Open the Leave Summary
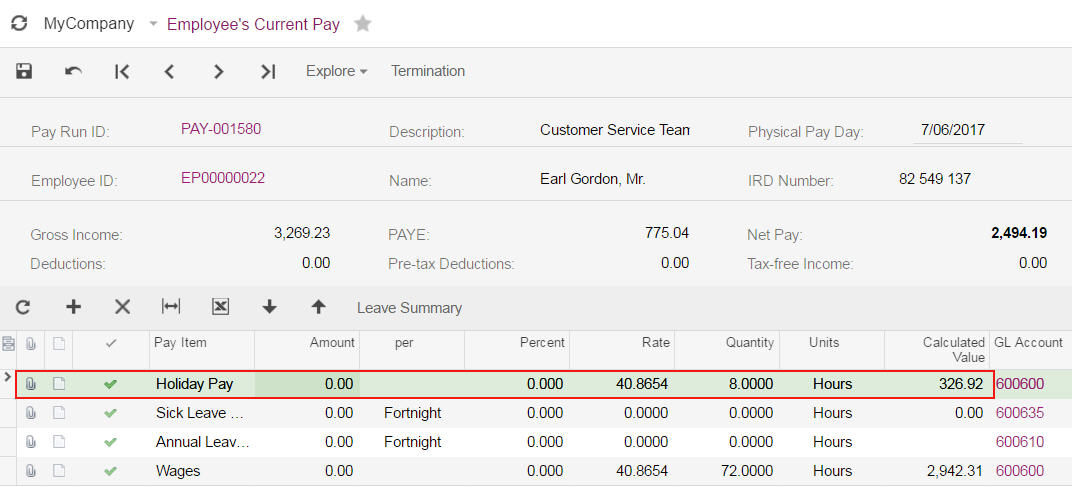The width and height of the screenshot is (1072, 487). pos(410,308)
